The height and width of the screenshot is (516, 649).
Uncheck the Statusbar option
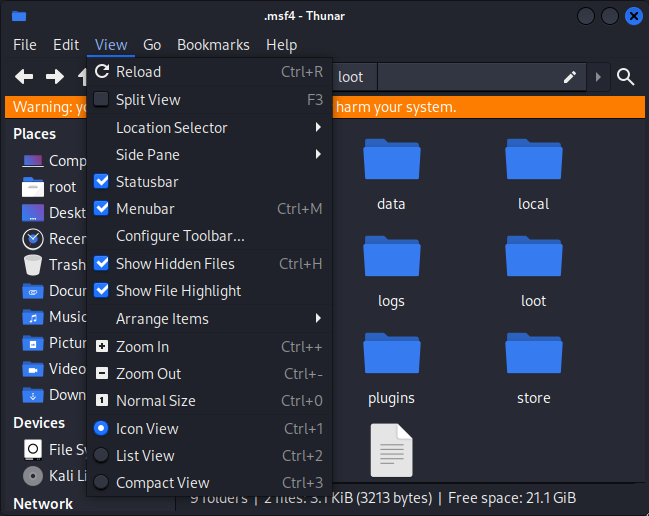[101, 181]
